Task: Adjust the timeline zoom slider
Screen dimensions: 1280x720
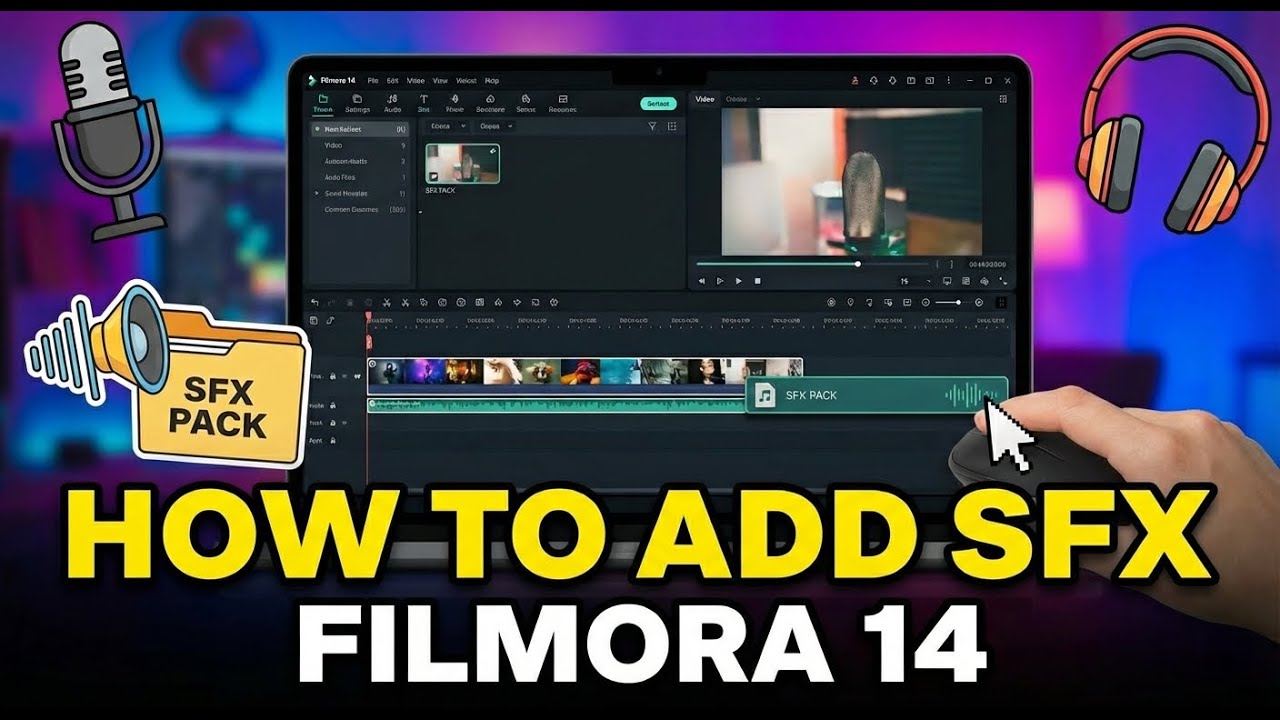Action: coord(954,302)
